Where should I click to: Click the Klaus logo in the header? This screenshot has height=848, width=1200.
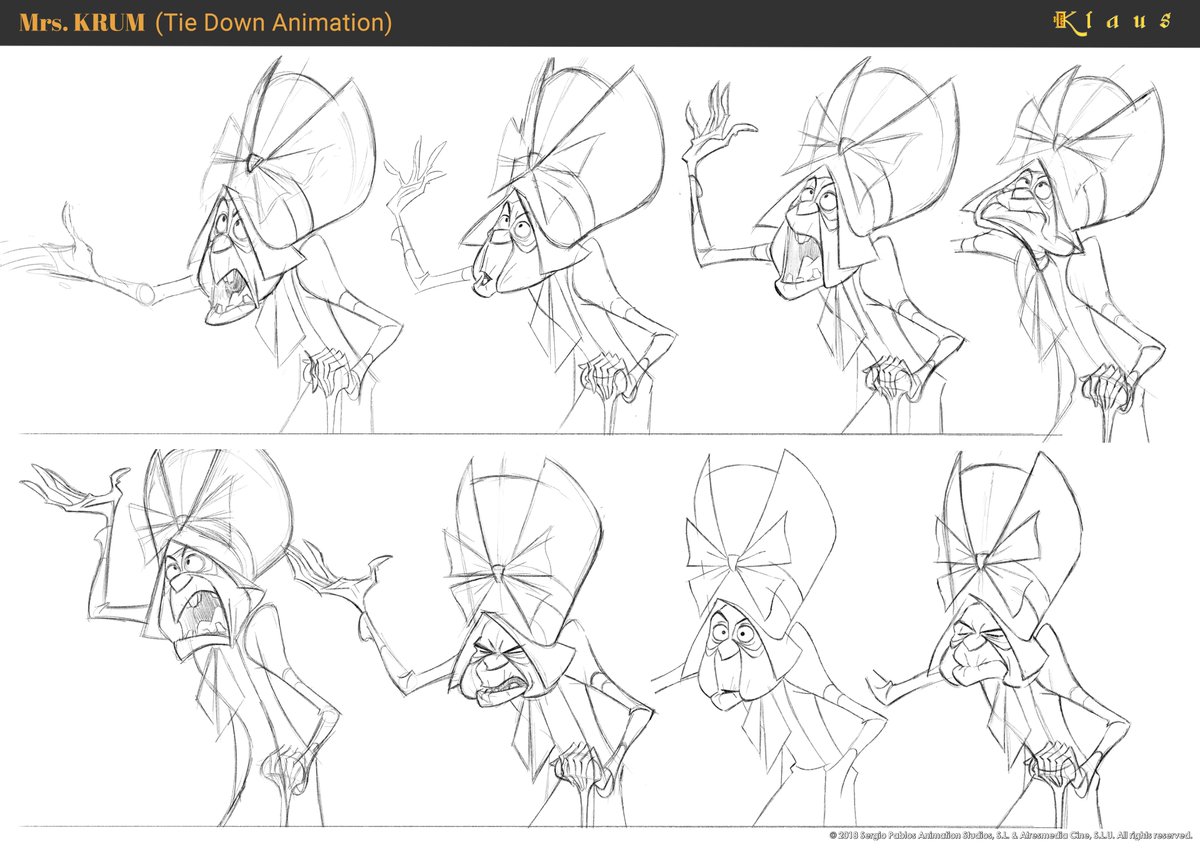(x=1111, y=21)
